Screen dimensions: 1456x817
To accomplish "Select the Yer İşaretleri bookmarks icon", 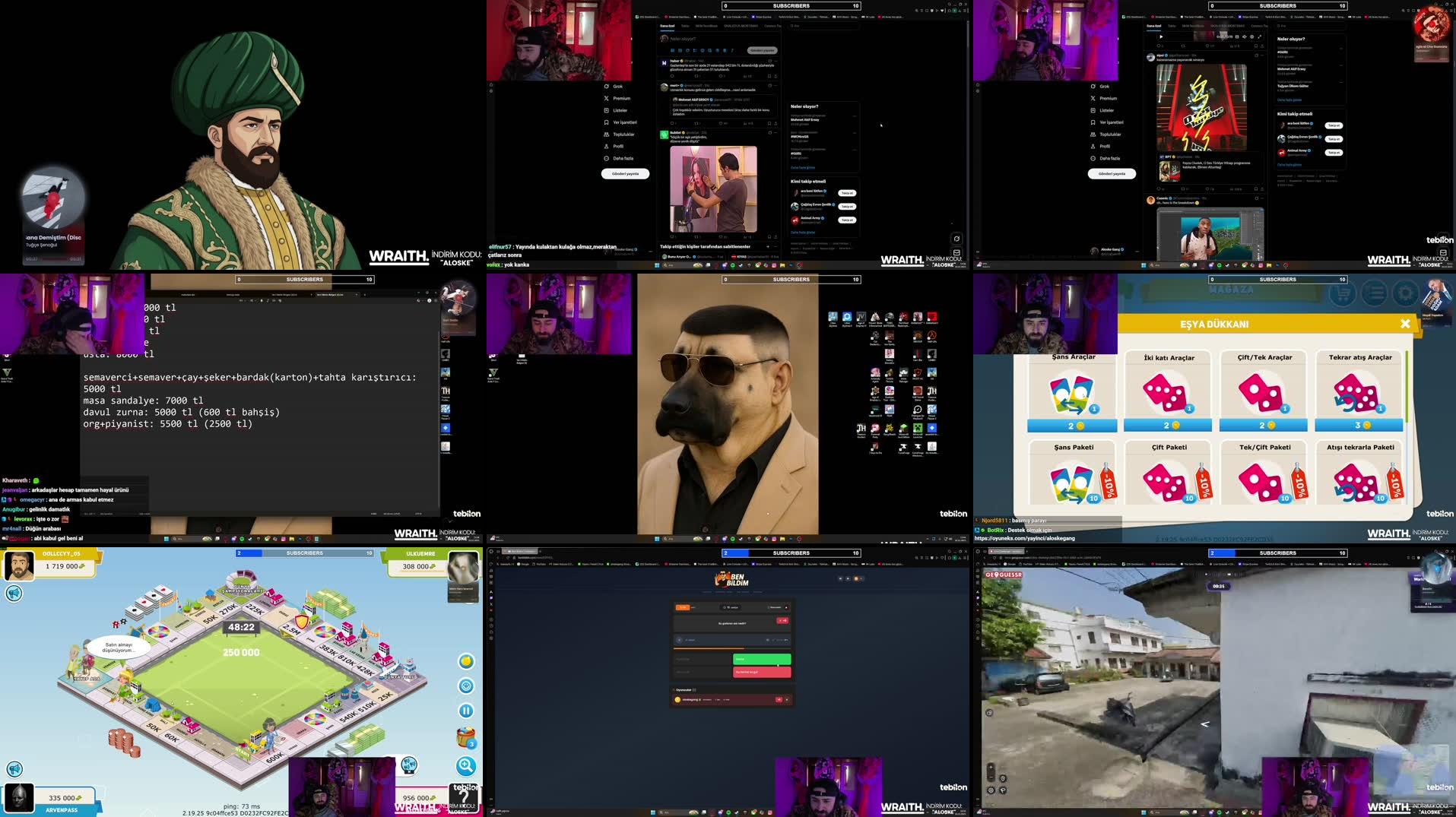I will tap(623, 122).
